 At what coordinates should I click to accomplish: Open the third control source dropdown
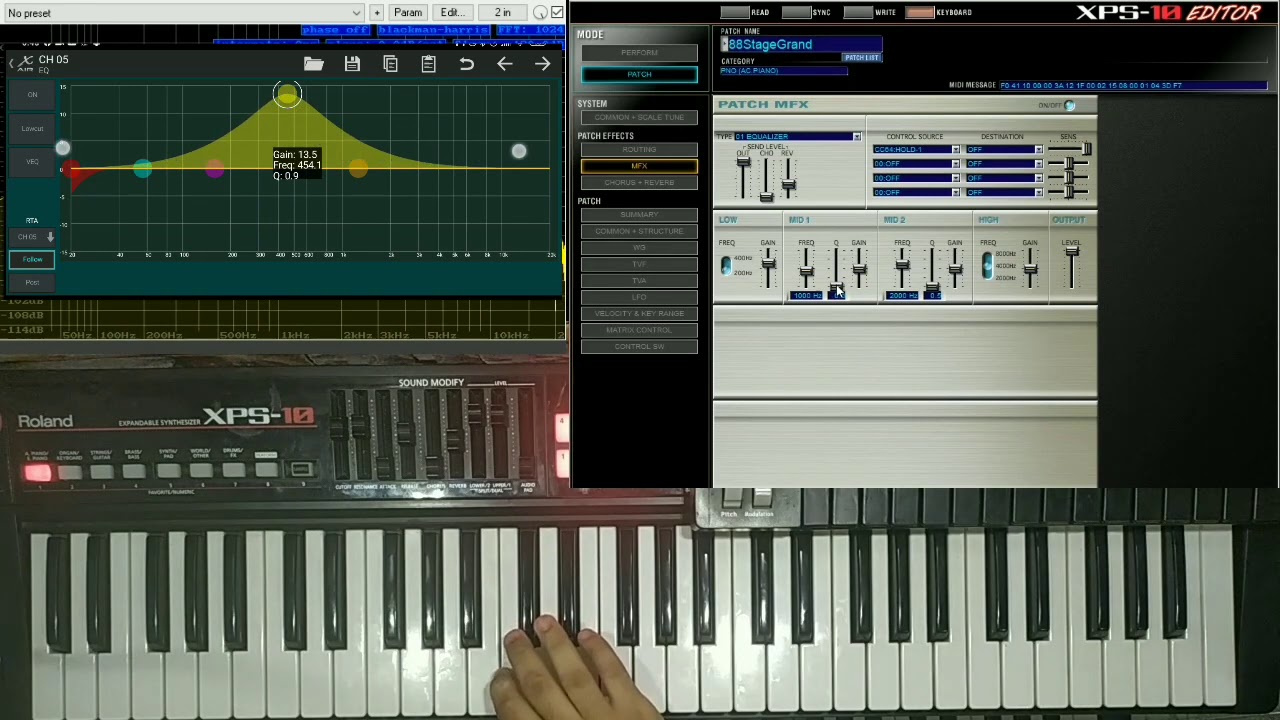(915, 178)
